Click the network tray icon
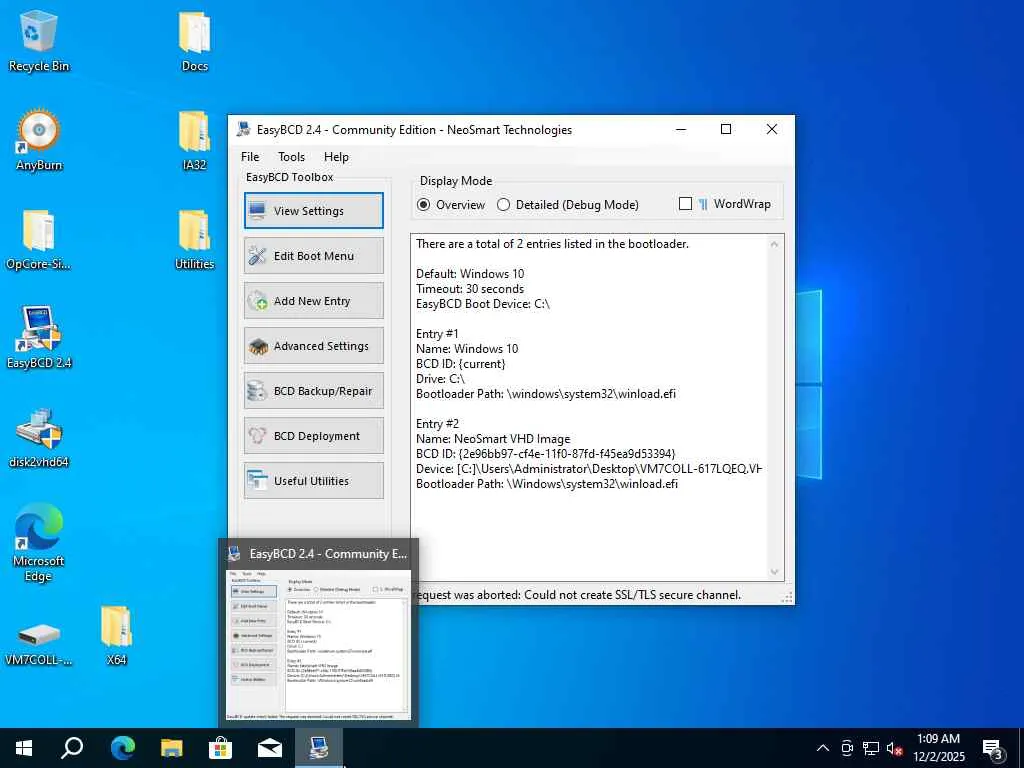 coord(871,748)
